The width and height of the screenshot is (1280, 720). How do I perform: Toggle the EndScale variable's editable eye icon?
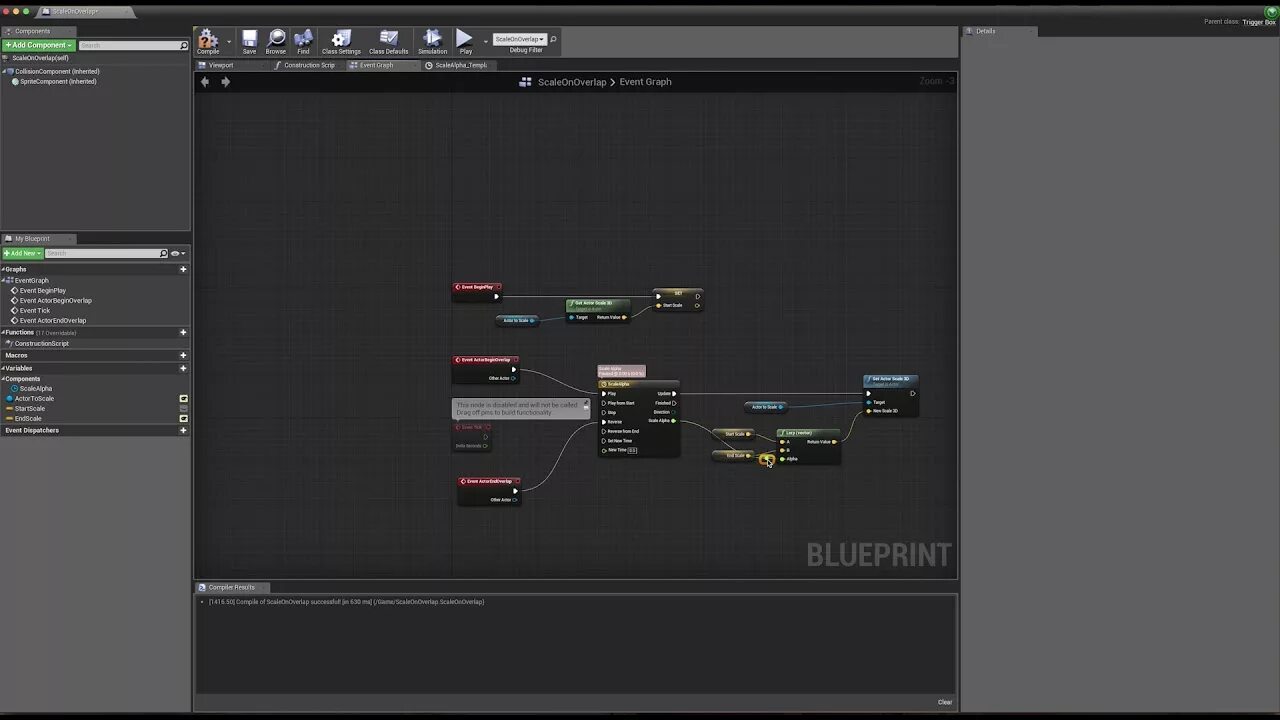pyautogui.click(x=183, y=418)
